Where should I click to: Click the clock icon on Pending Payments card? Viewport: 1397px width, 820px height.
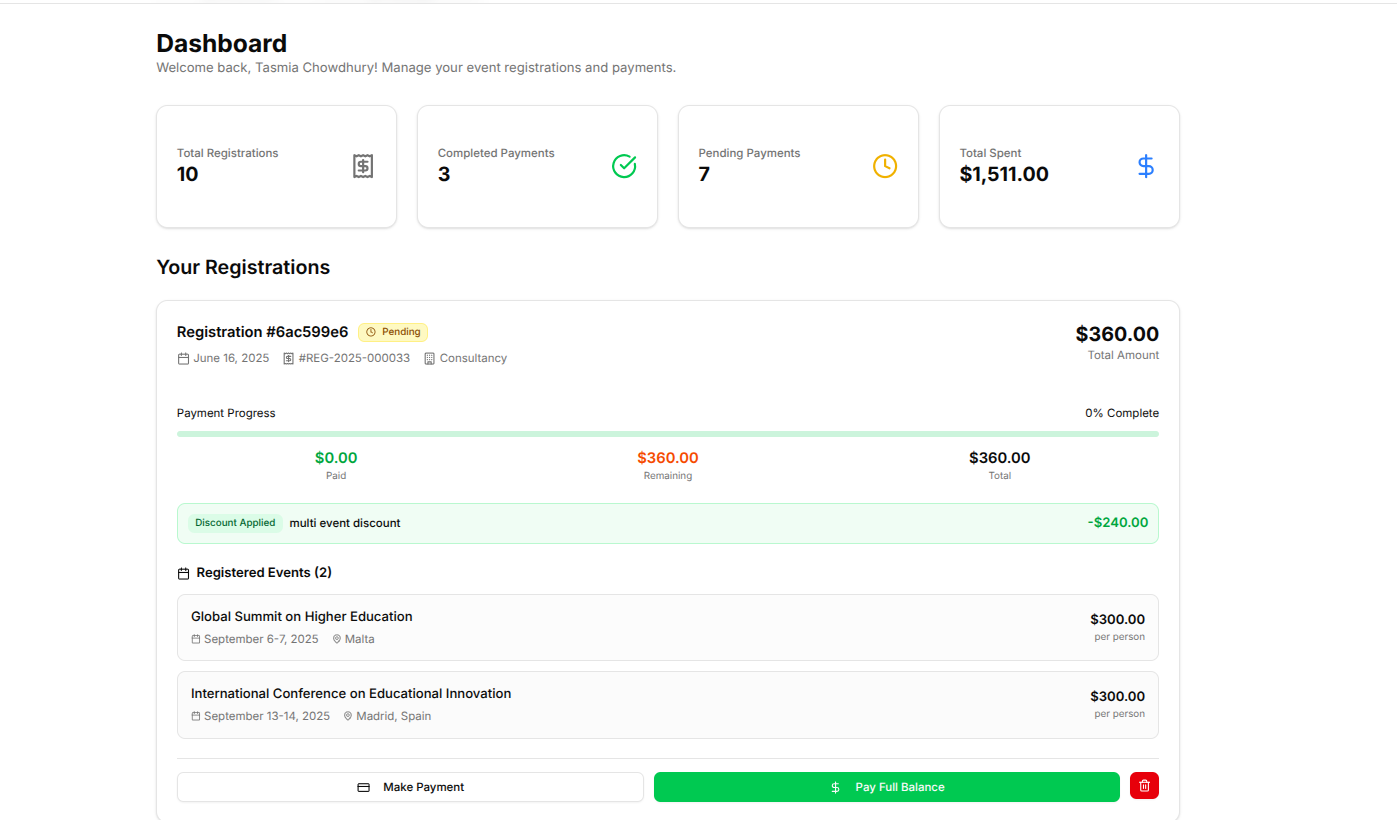tap(884, 166)
